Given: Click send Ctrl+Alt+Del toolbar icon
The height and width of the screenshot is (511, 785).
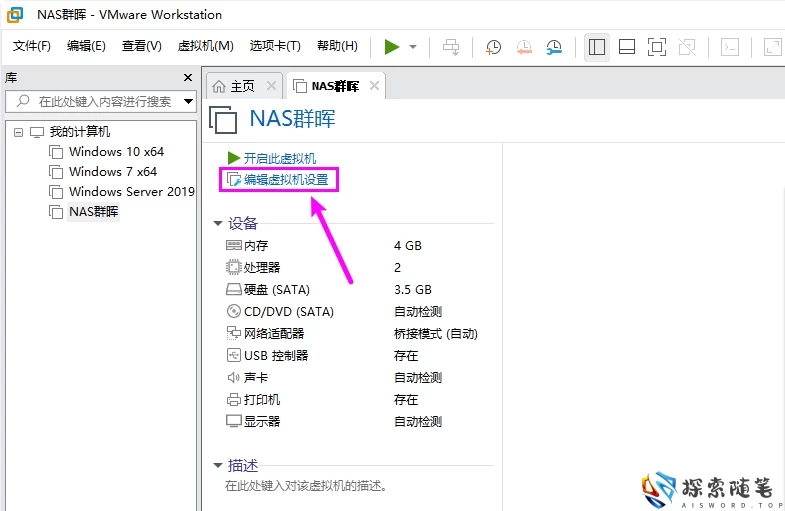Looking at the screenshot, I should coord(451,47).
